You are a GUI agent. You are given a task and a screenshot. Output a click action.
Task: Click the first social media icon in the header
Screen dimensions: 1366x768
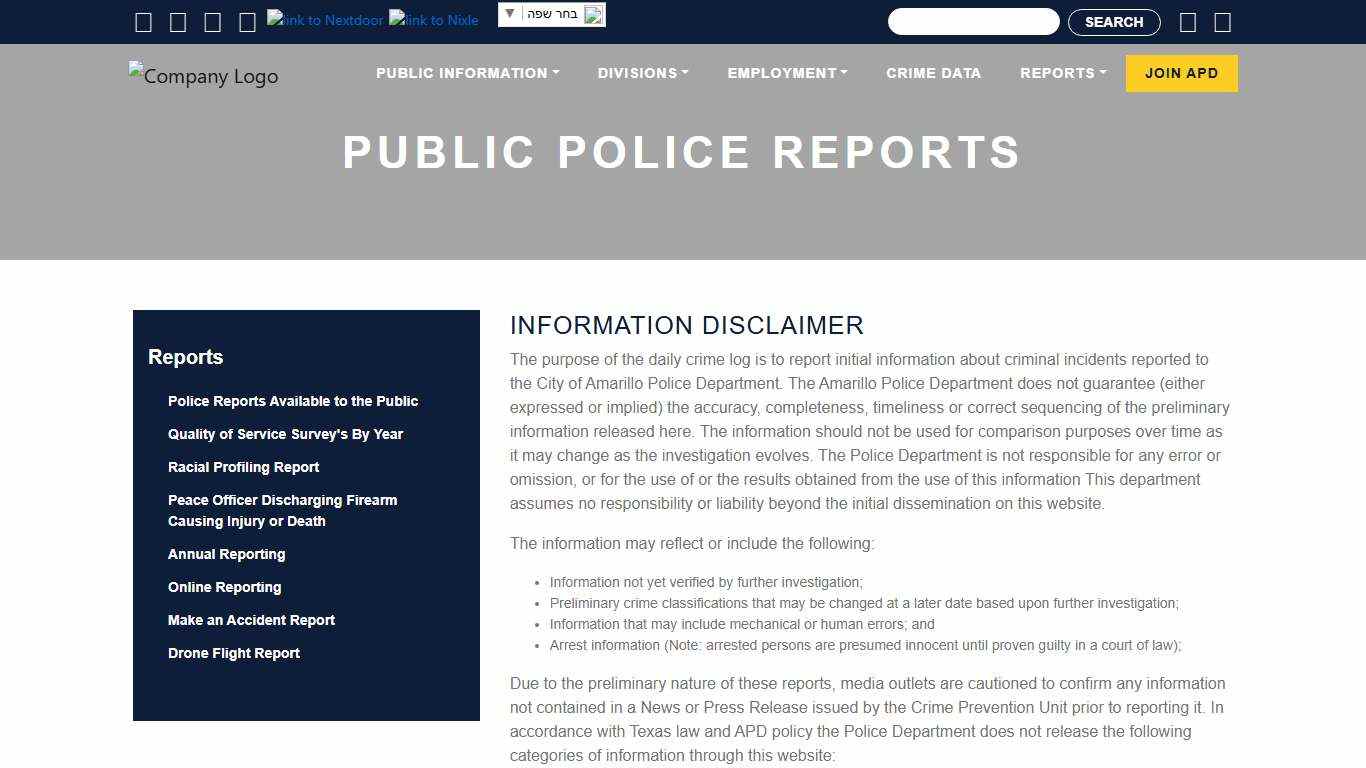pos(143,21)
